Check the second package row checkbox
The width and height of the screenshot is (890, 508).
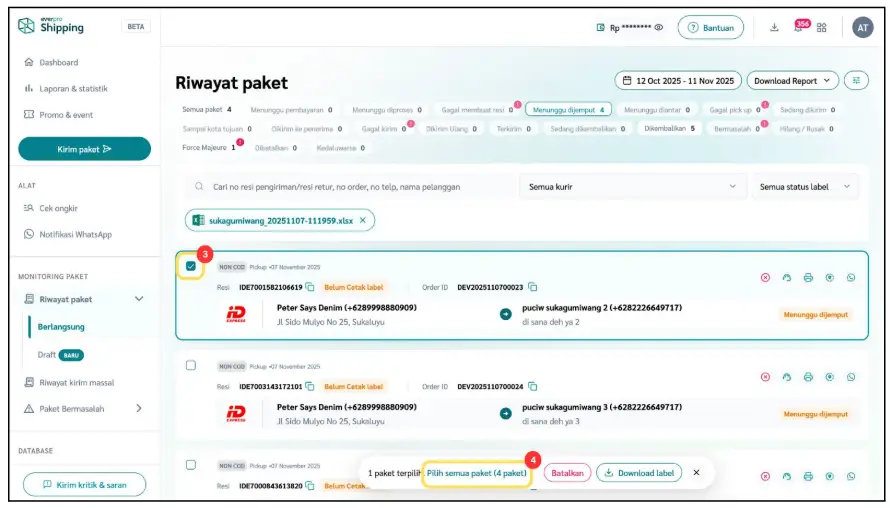coord(191,365)
